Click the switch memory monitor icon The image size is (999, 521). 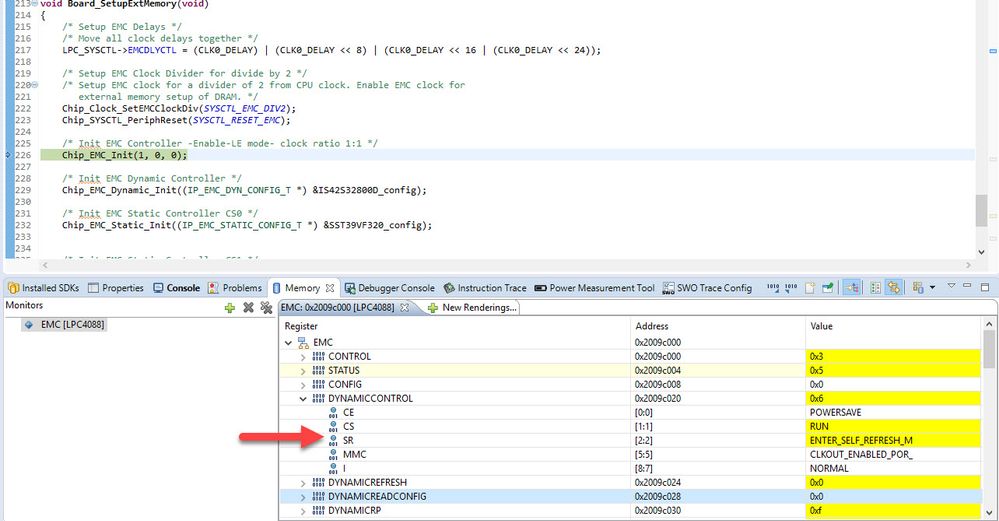coord(918,288)
